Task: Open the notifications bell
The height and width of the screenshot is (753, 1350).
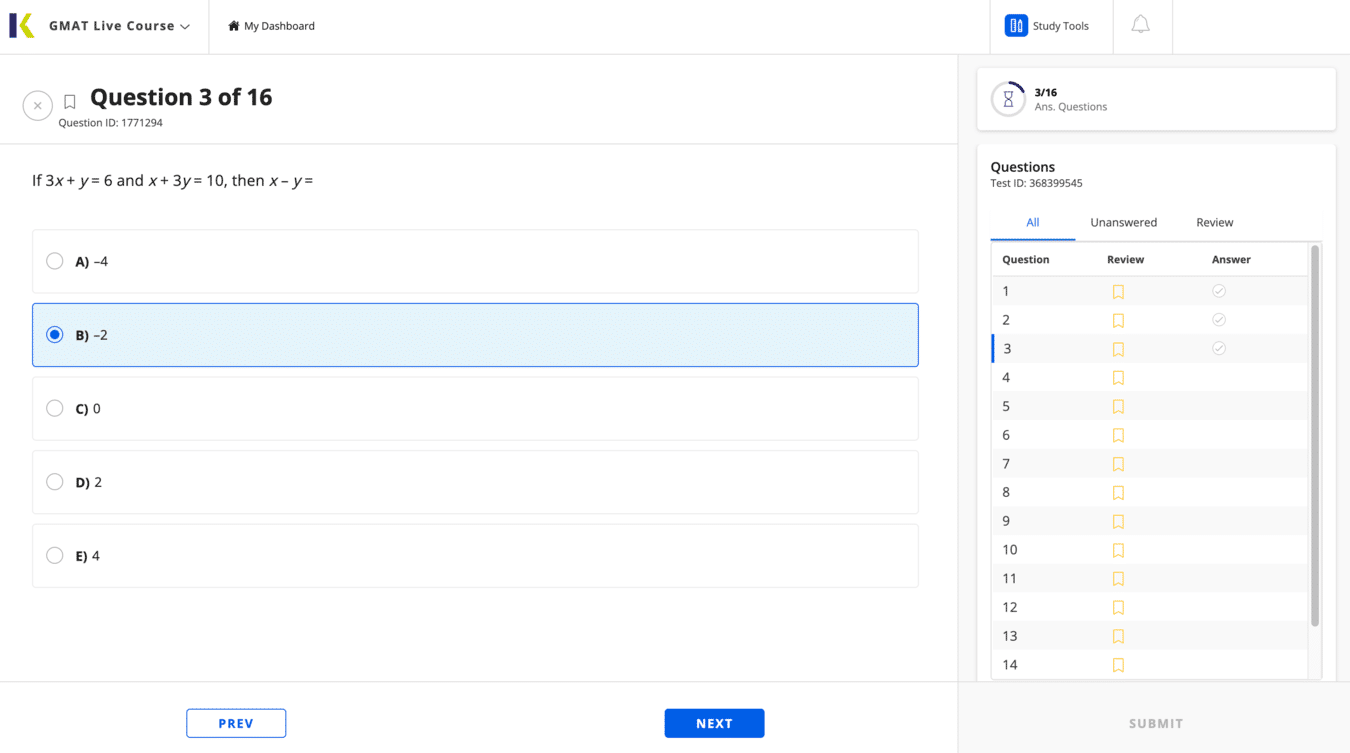Action: (1140, 25)
